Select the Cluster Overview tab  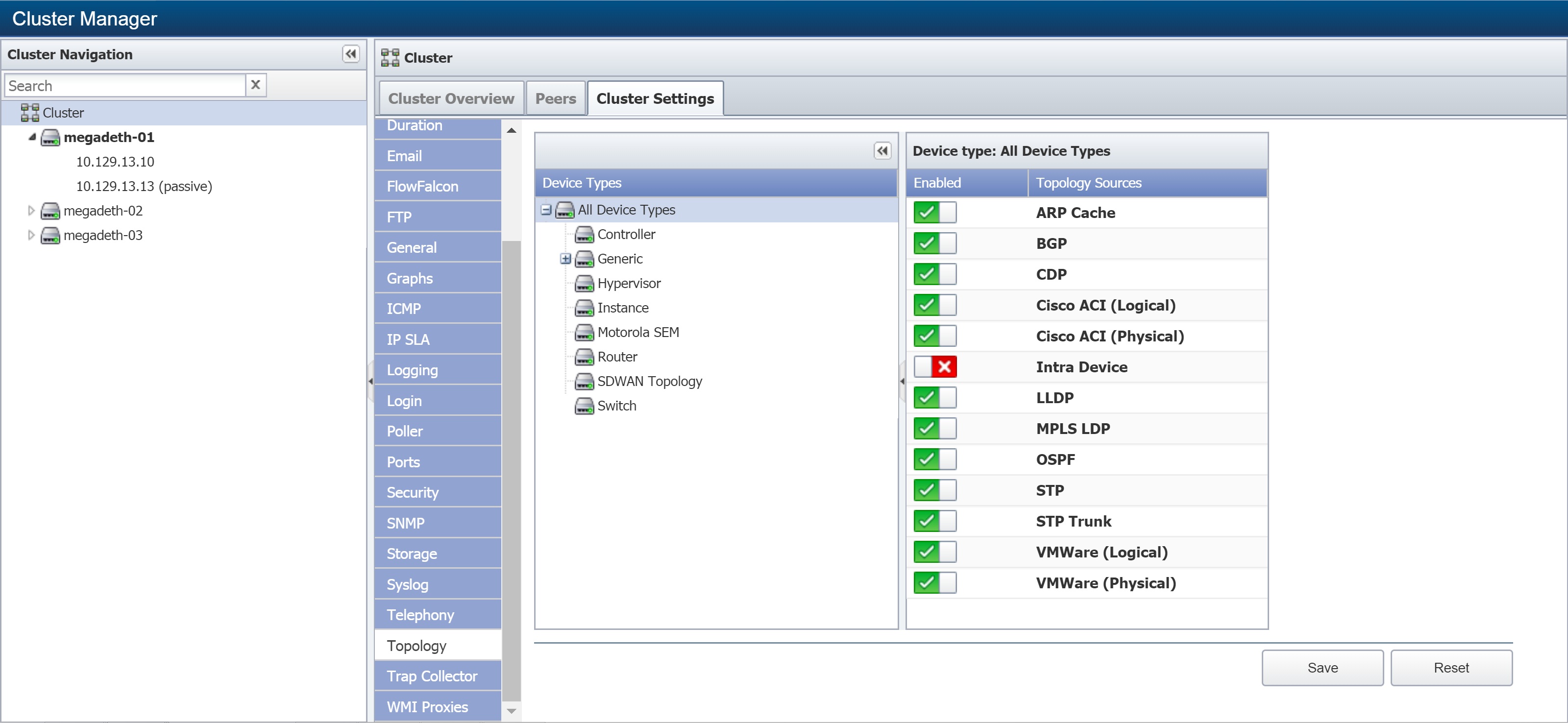pyautogui.click(x=451, y=97)
